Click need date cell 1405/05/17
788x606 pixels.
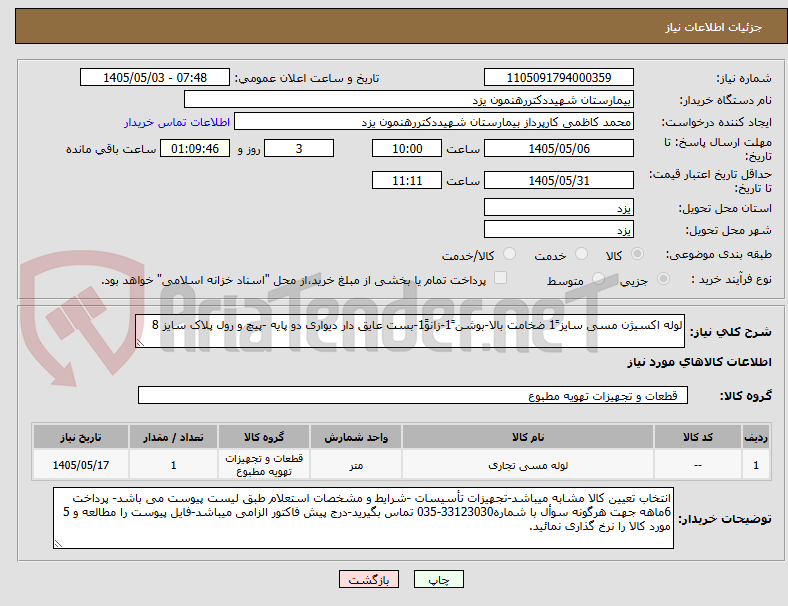pos(81,465)
